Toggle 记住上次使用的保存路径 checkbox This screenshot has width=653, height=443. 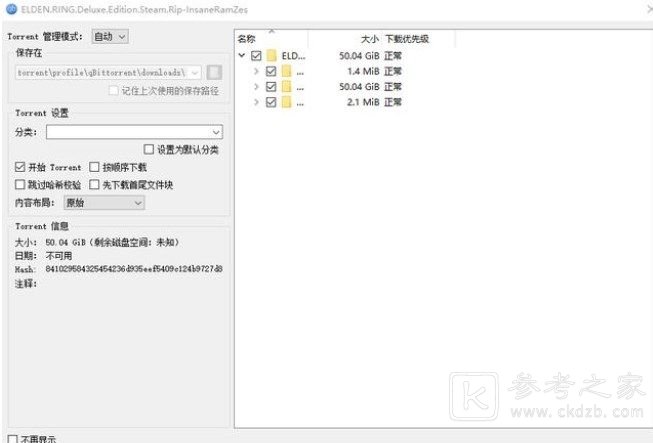pos(113,90)
